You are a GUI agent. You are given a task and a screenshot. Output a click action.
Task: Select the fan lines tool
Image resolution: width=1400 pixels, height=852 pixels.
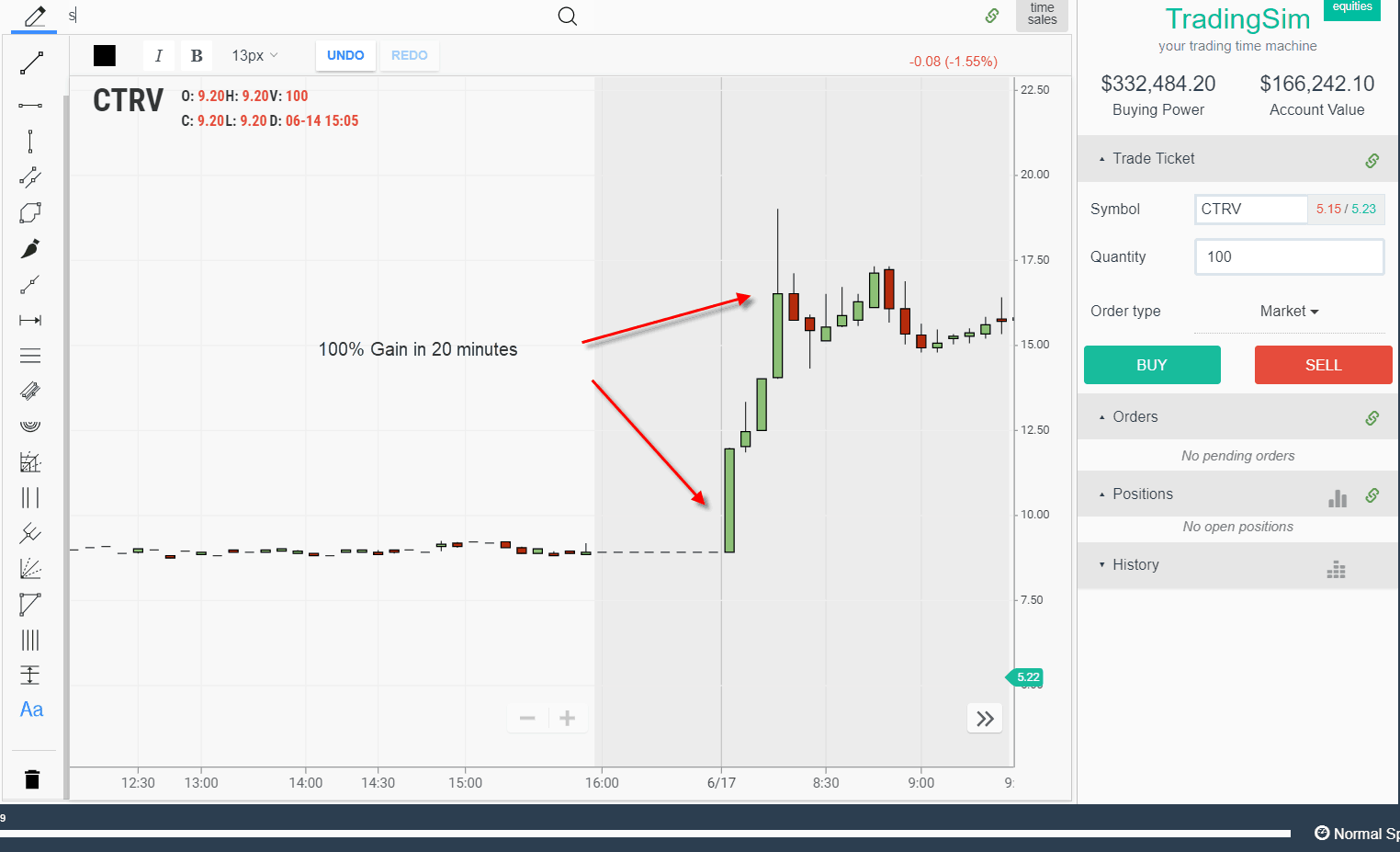click(x=30, y=569)
